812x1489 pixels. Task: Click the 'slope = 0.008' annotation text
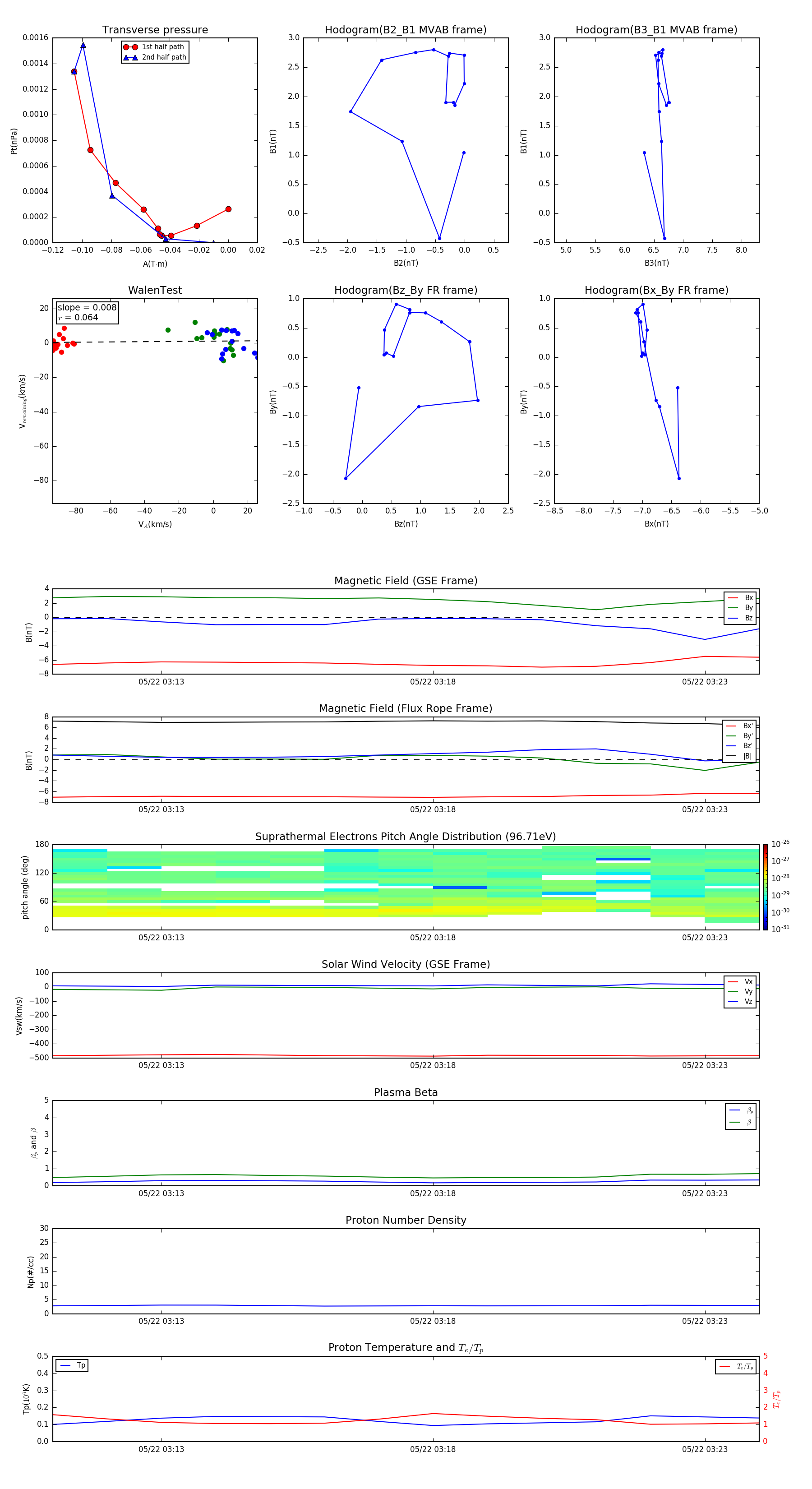[87, 308]
